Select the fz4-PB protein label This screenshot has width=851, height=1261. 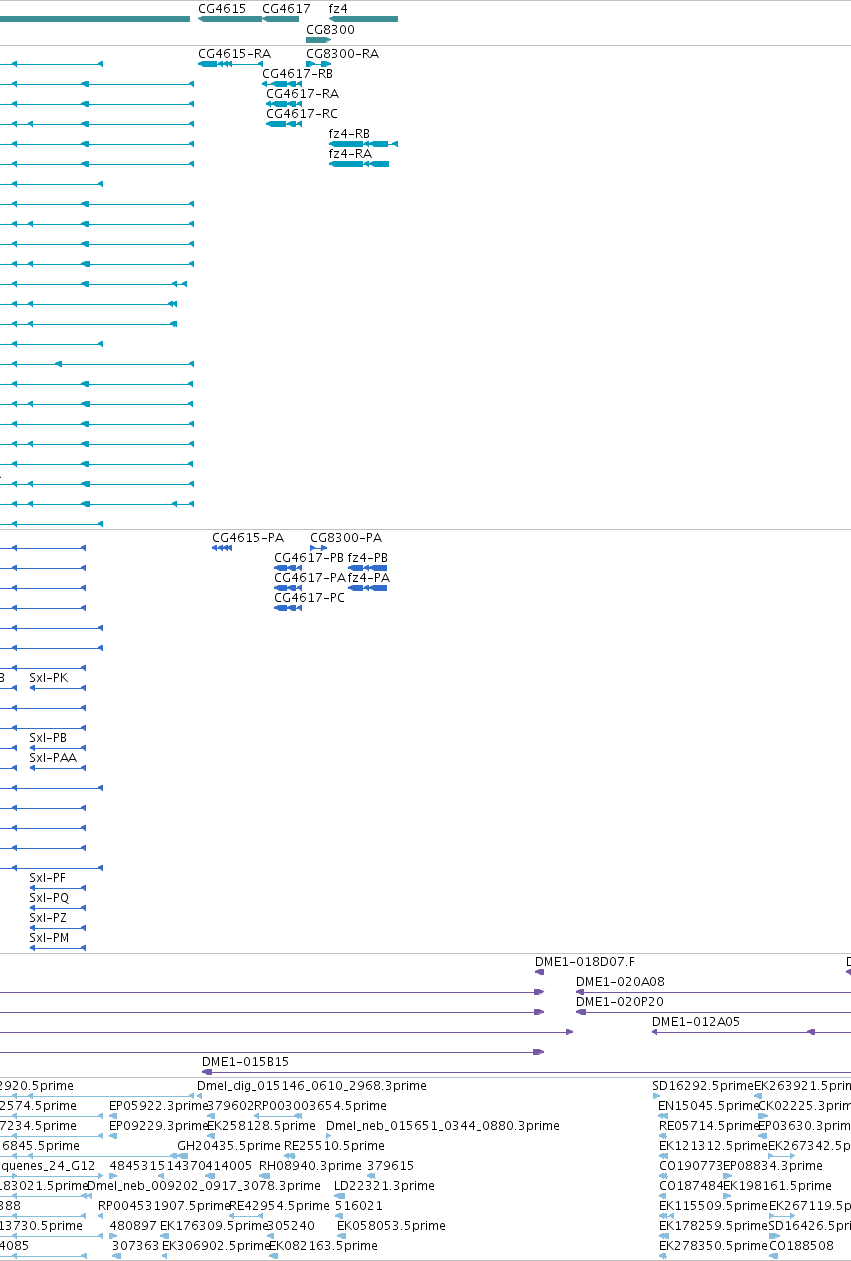368,558
